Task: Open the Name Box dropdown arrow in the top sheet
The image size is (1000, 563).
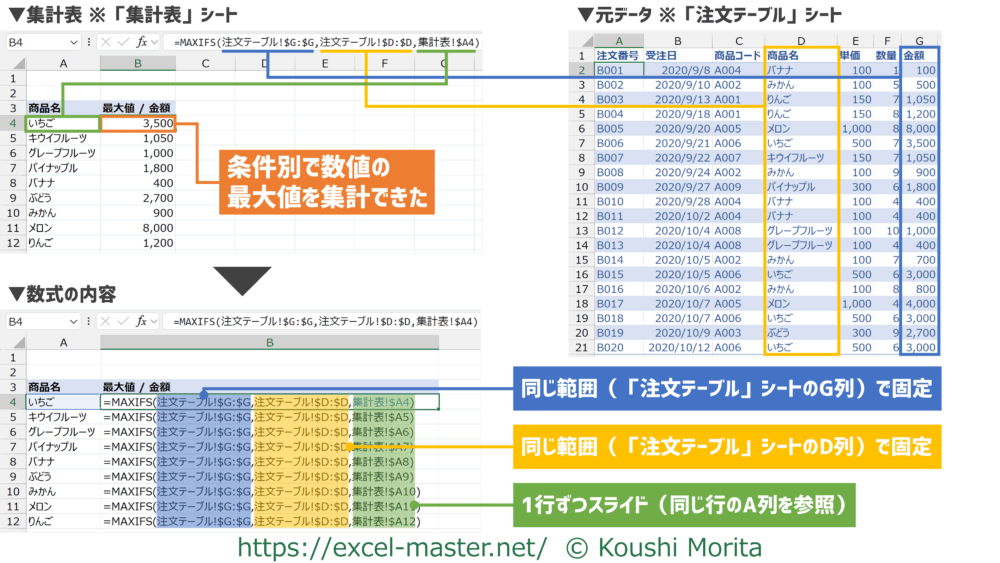Action: (x=74, y=43)
